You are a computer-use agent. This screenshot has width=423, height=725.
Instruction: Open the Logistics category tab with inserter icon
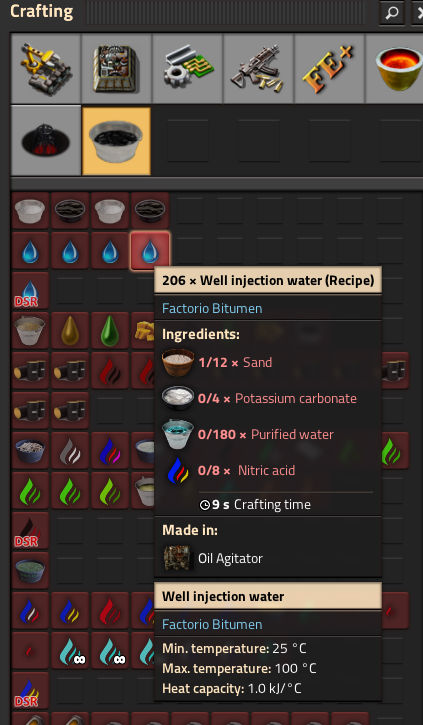point(46,68)
